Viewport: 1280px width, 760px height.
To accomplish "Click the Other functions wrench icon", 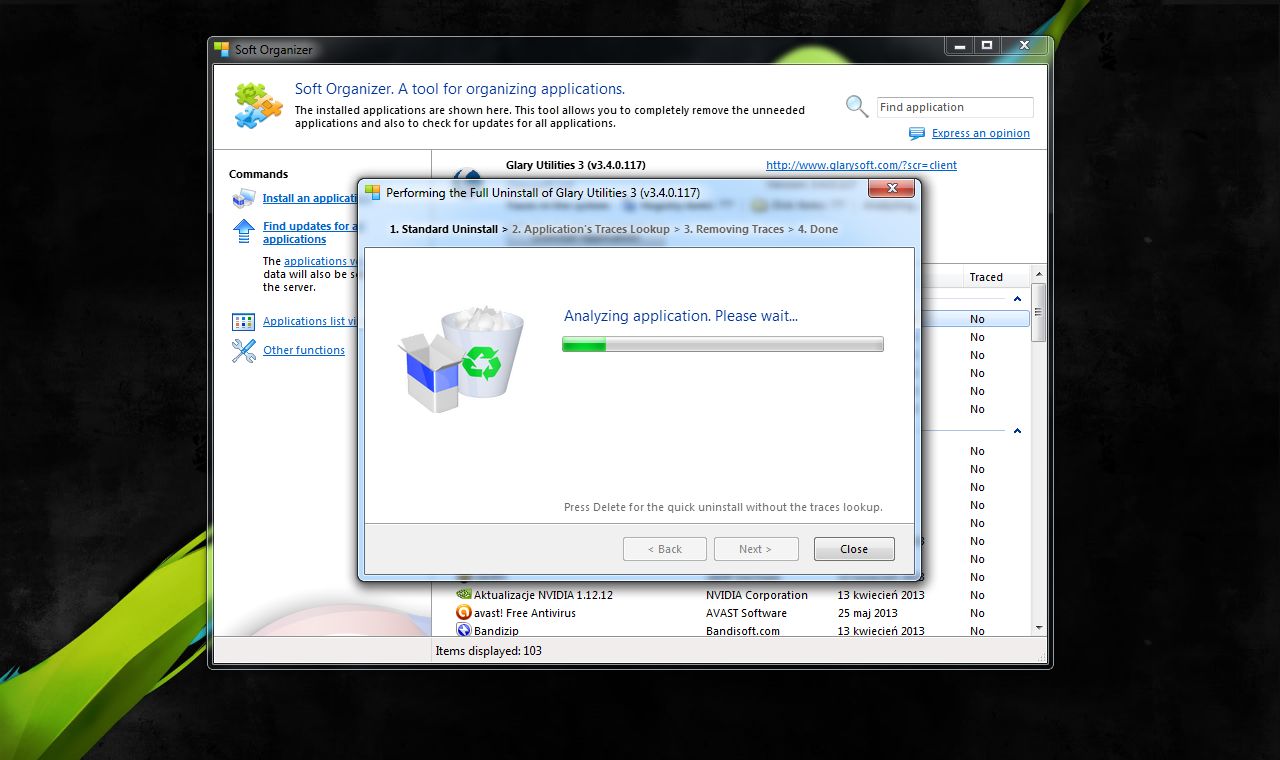I will pos(244,351).
